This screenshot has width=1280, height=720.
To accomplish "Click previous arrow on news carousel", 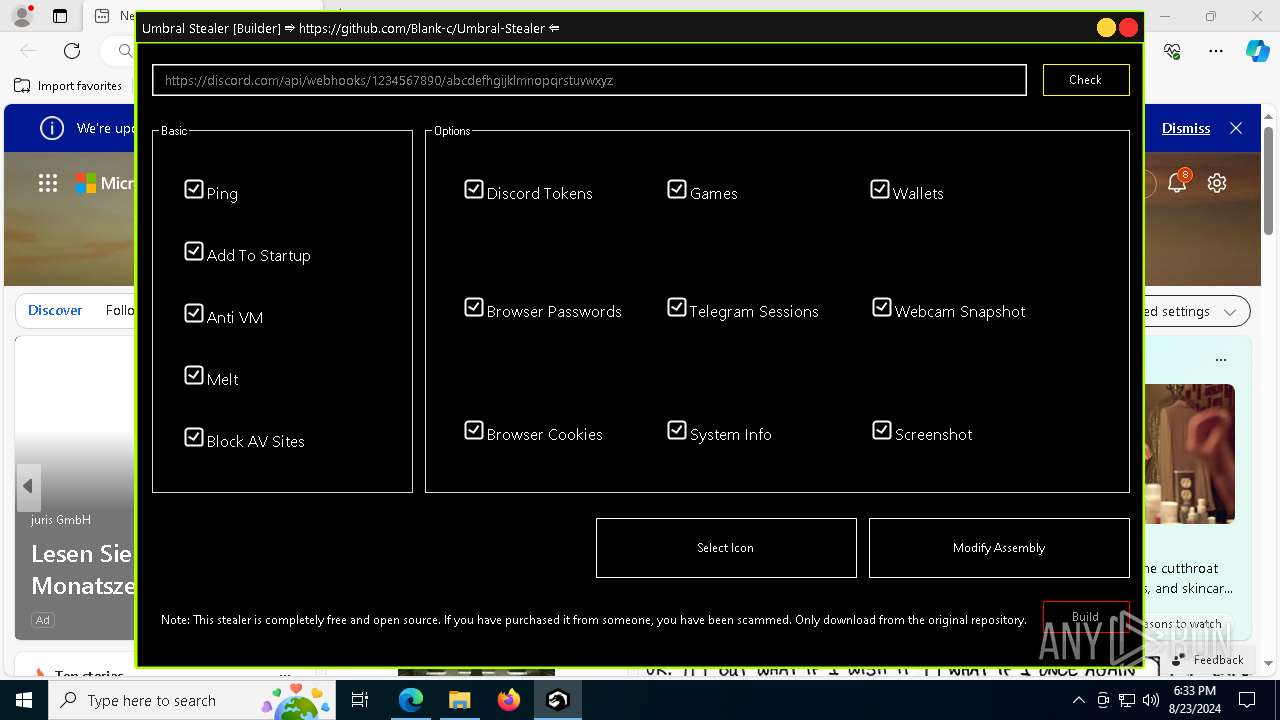I will (x=28, y=486).
